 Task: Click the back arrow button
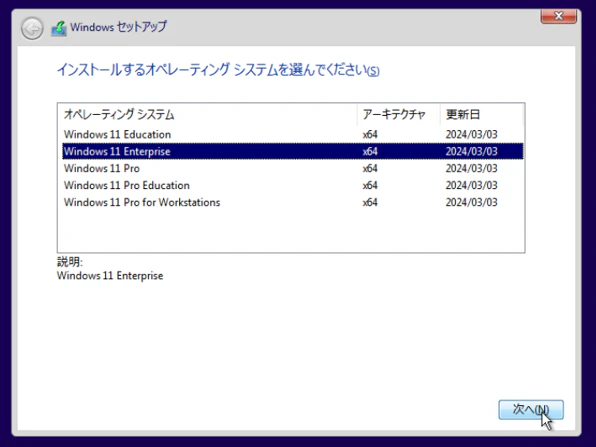tap(32, 28)
